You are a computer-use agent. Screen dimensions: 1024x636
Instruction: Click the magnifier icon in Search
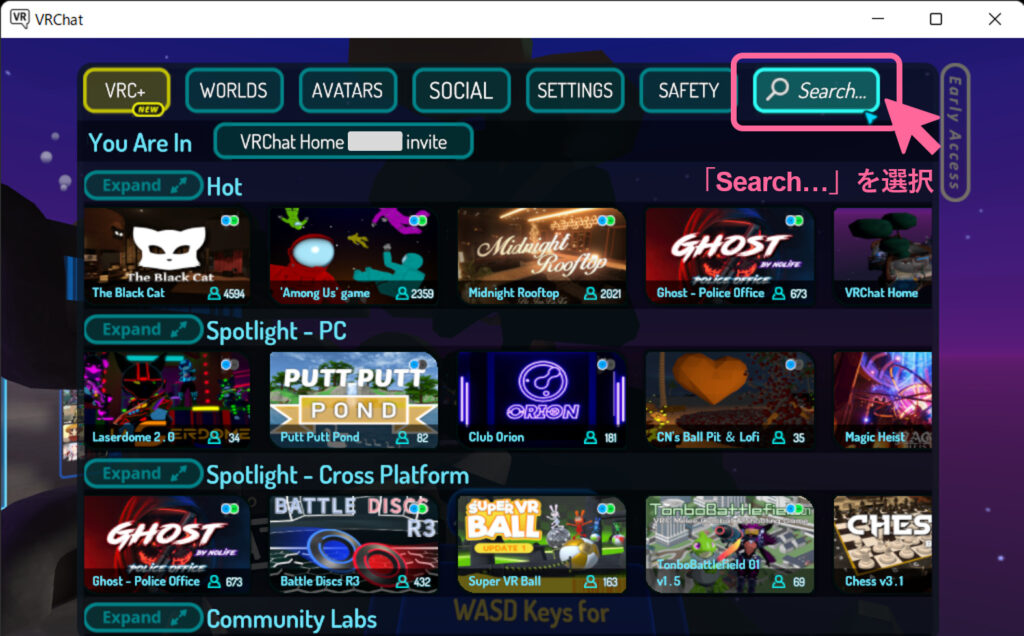point(778,89)
